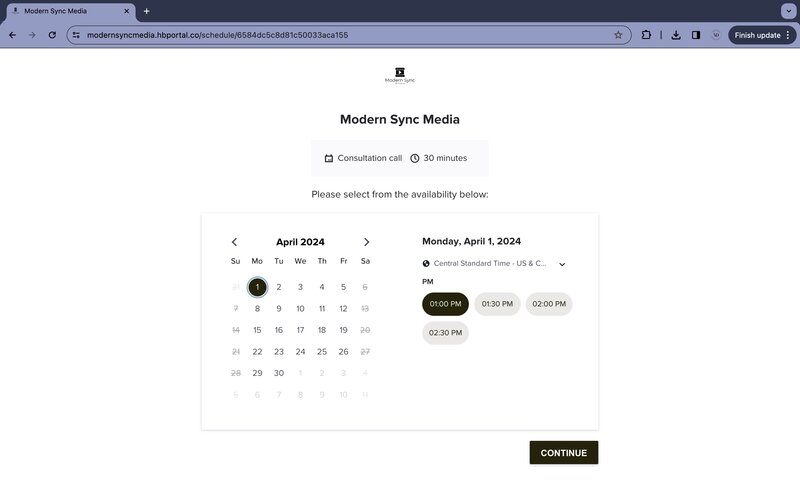Choose April 3 in the calendar

tap(301, 287)
